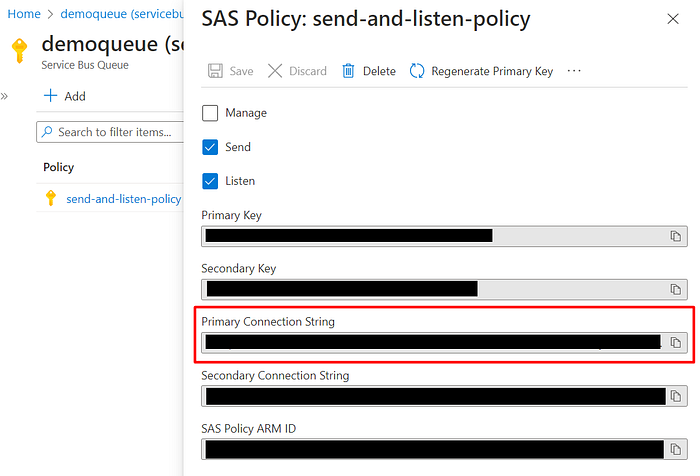The height and width of the screenshot is (476, 700).
Task: Go to Home in breadcrumb
Action: (24, 14)
